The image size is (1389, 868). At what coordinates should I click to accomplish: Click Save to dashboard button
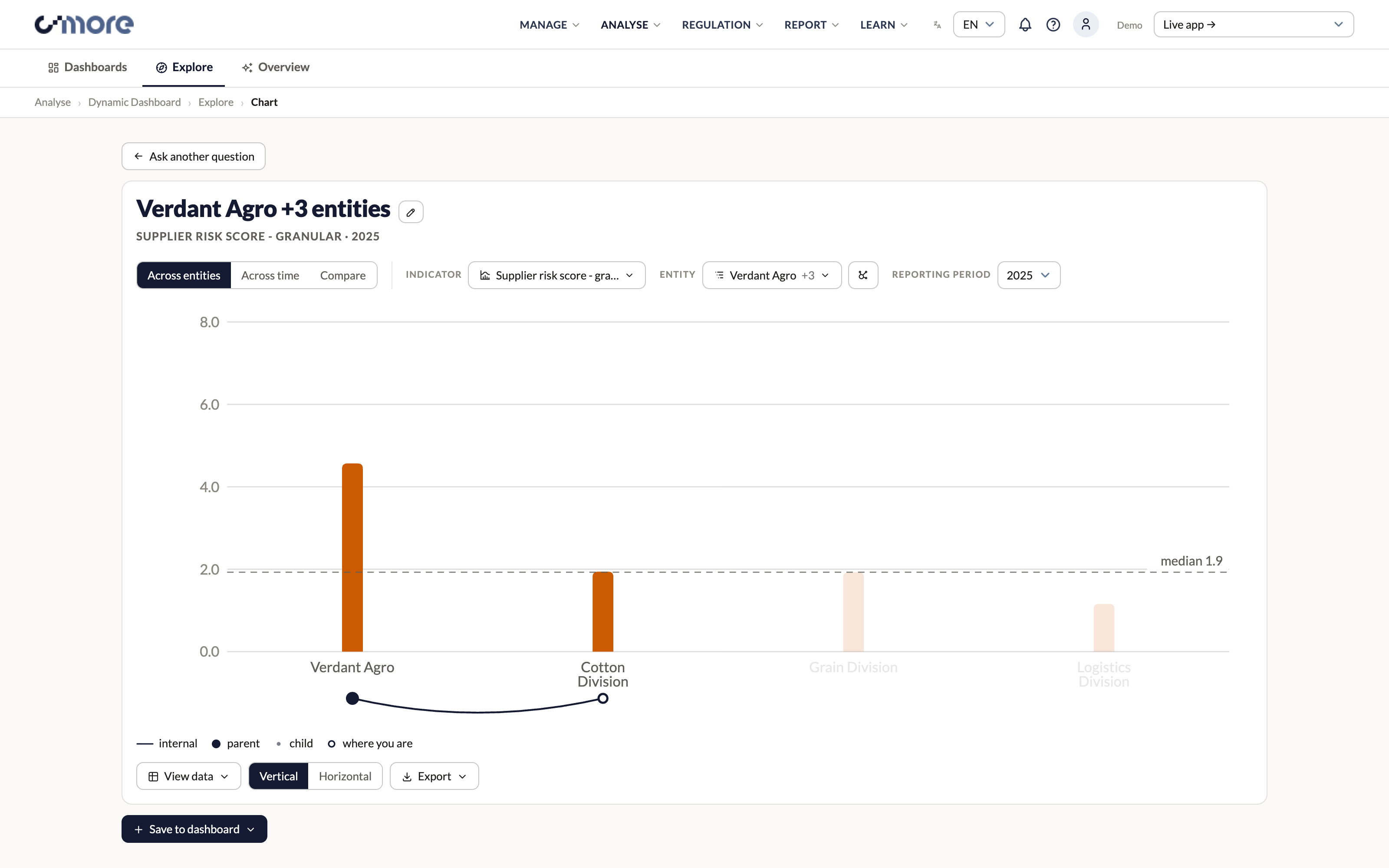(194, 829)
